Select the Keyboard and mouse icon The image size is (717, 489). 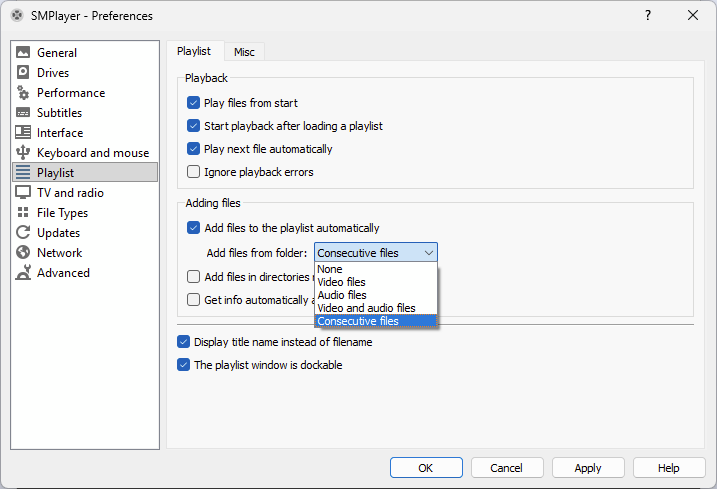[x=23, y=152]
